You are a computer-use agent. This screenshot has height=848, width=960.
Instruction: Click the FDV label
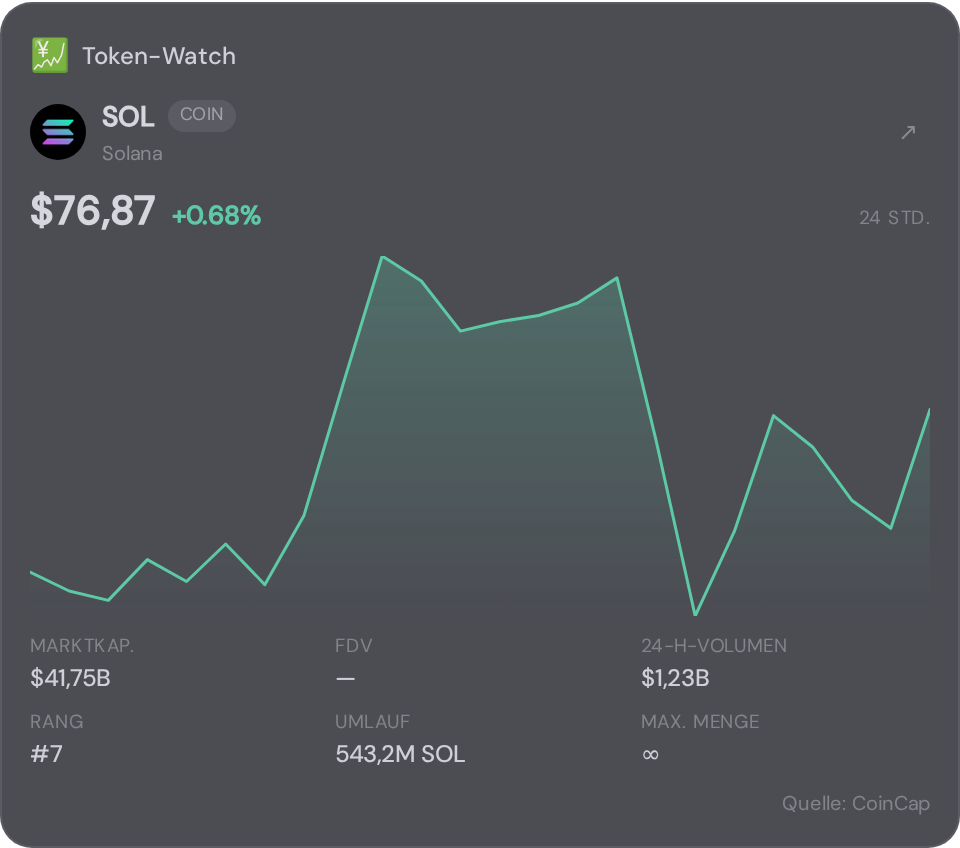(354, 645)
